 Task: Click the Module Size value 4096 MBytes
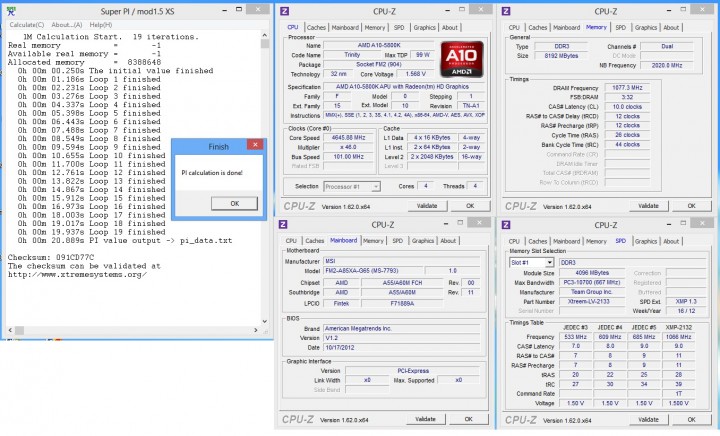pos(591,273)
